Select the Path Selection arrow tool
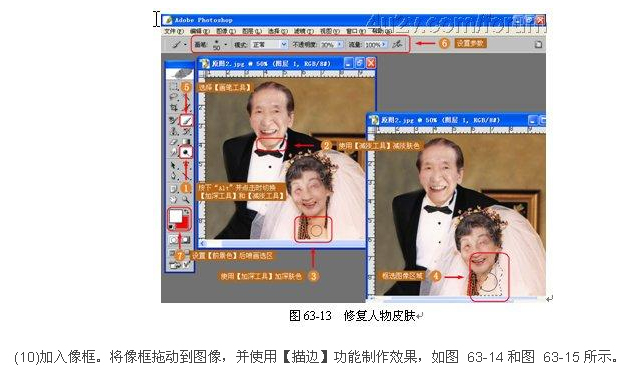Screen dimensions: 635x376 173,165
